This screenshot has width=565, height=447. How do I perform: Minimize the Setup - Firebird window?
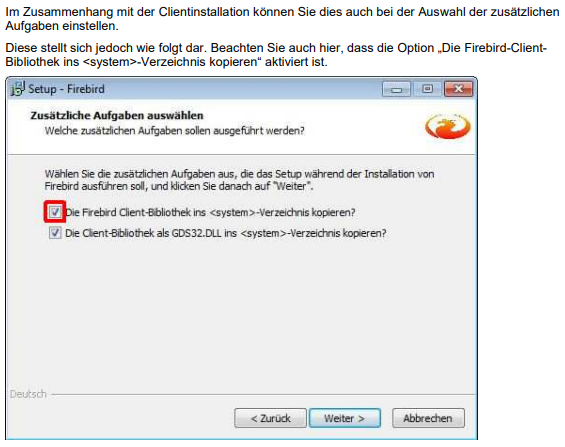(x=396, y=89)
